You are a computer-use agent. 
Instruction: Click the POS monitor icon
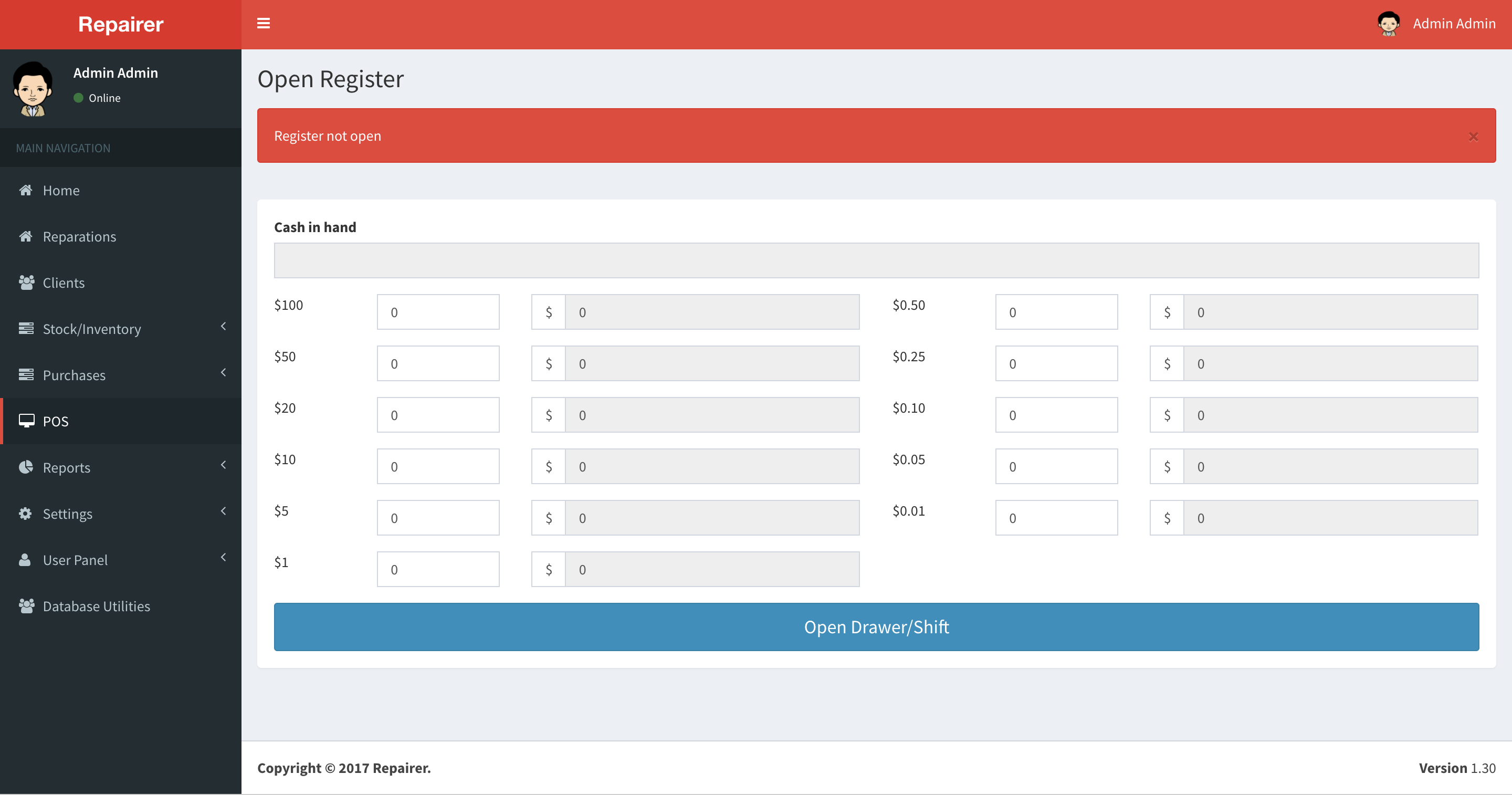coord(26,421)
